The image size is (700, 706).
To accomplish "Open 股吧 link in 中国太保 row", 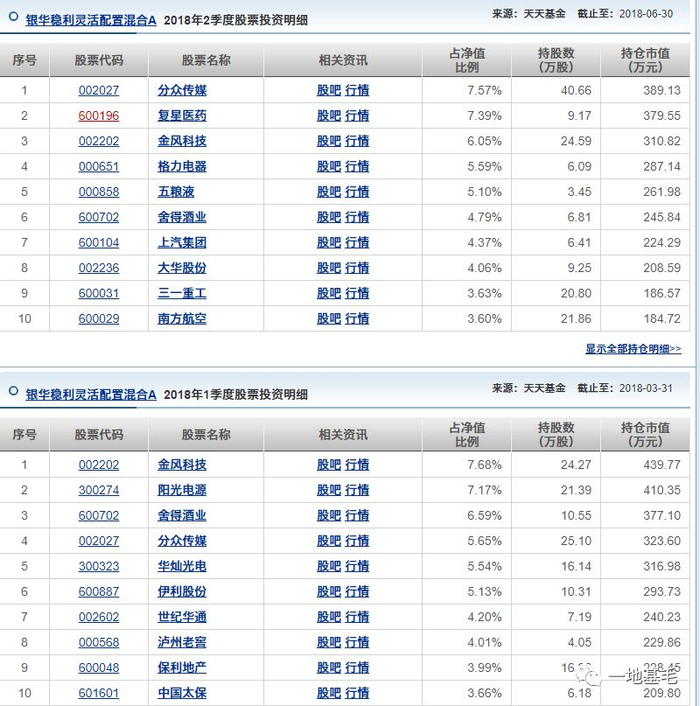I will tap(329, 693).
